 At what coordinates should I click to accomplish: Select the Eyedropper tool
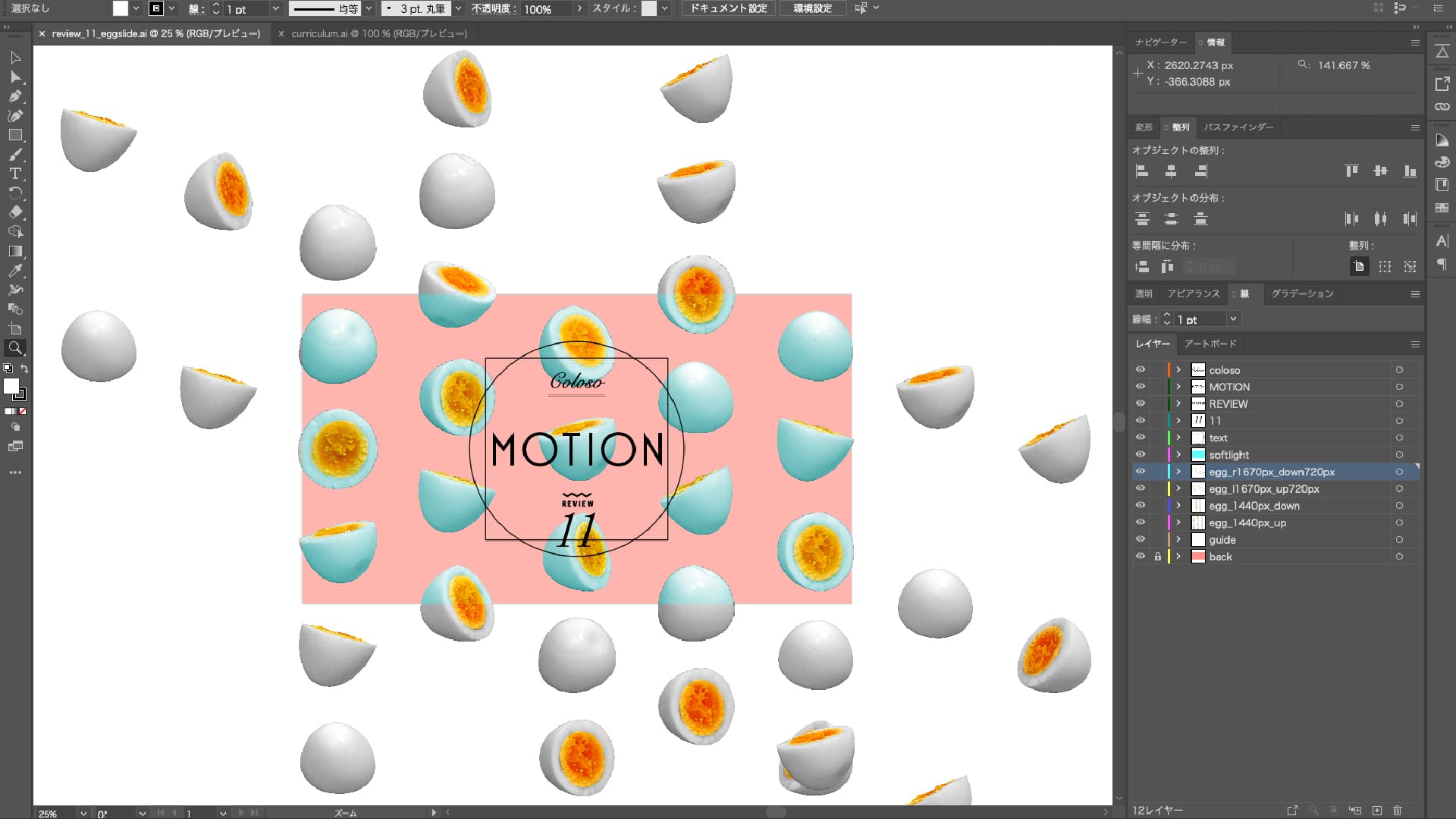pos(15,271)
